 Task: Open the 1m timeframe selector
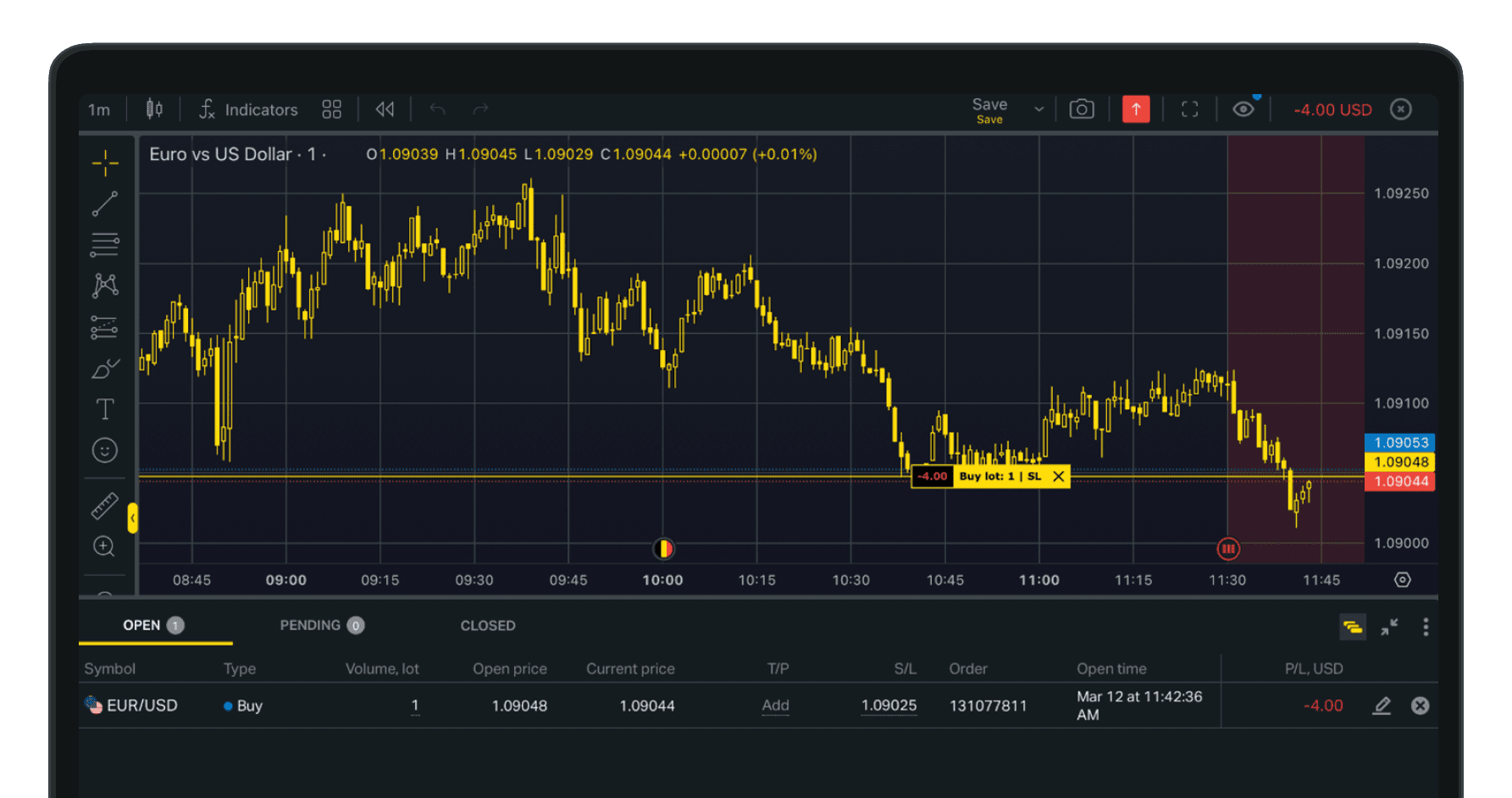99,108
